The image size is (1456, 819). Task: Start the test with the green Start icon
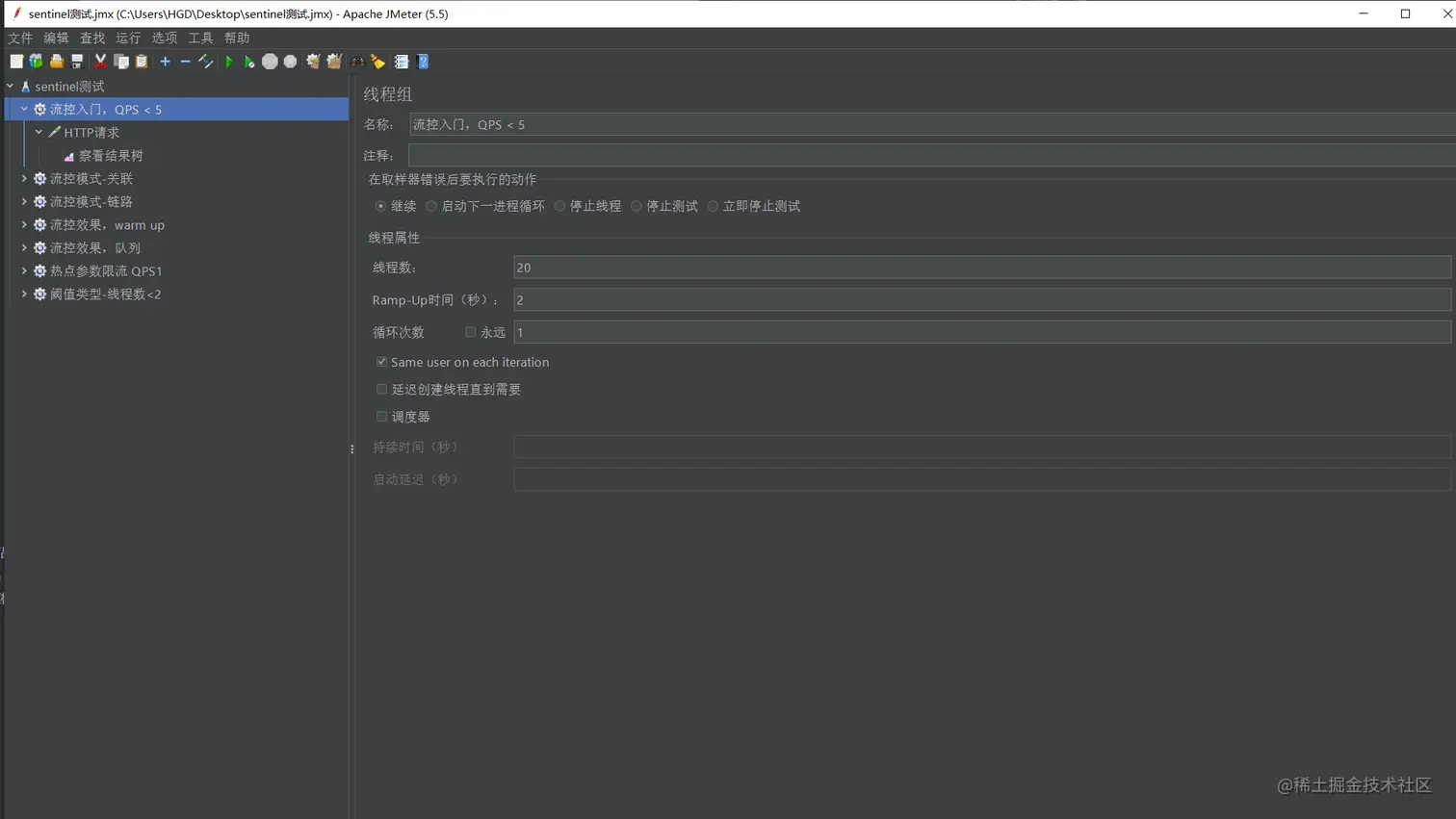(228, 61)
